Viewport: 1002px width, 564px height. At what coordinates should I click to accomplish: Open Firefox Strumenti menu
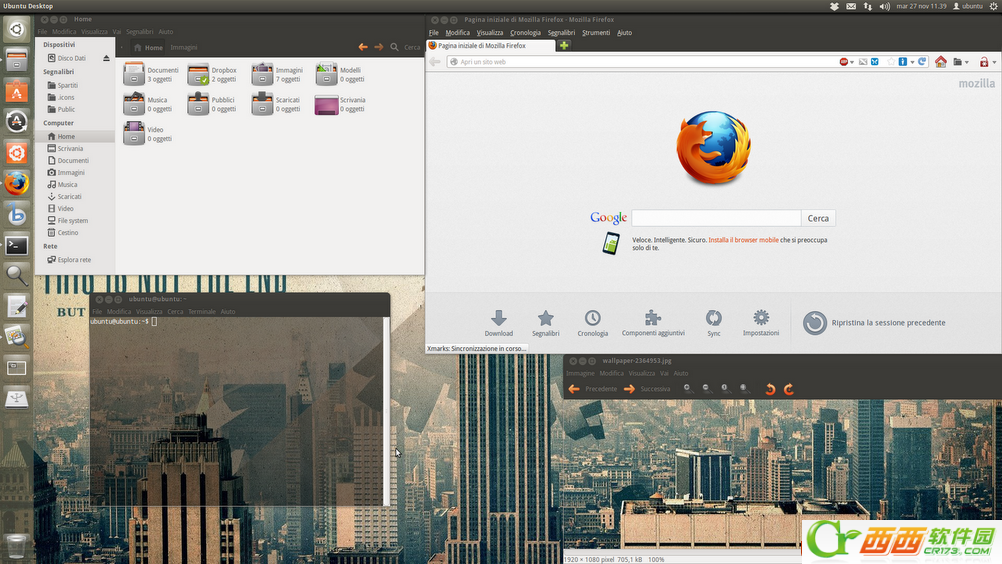point(596,33)
